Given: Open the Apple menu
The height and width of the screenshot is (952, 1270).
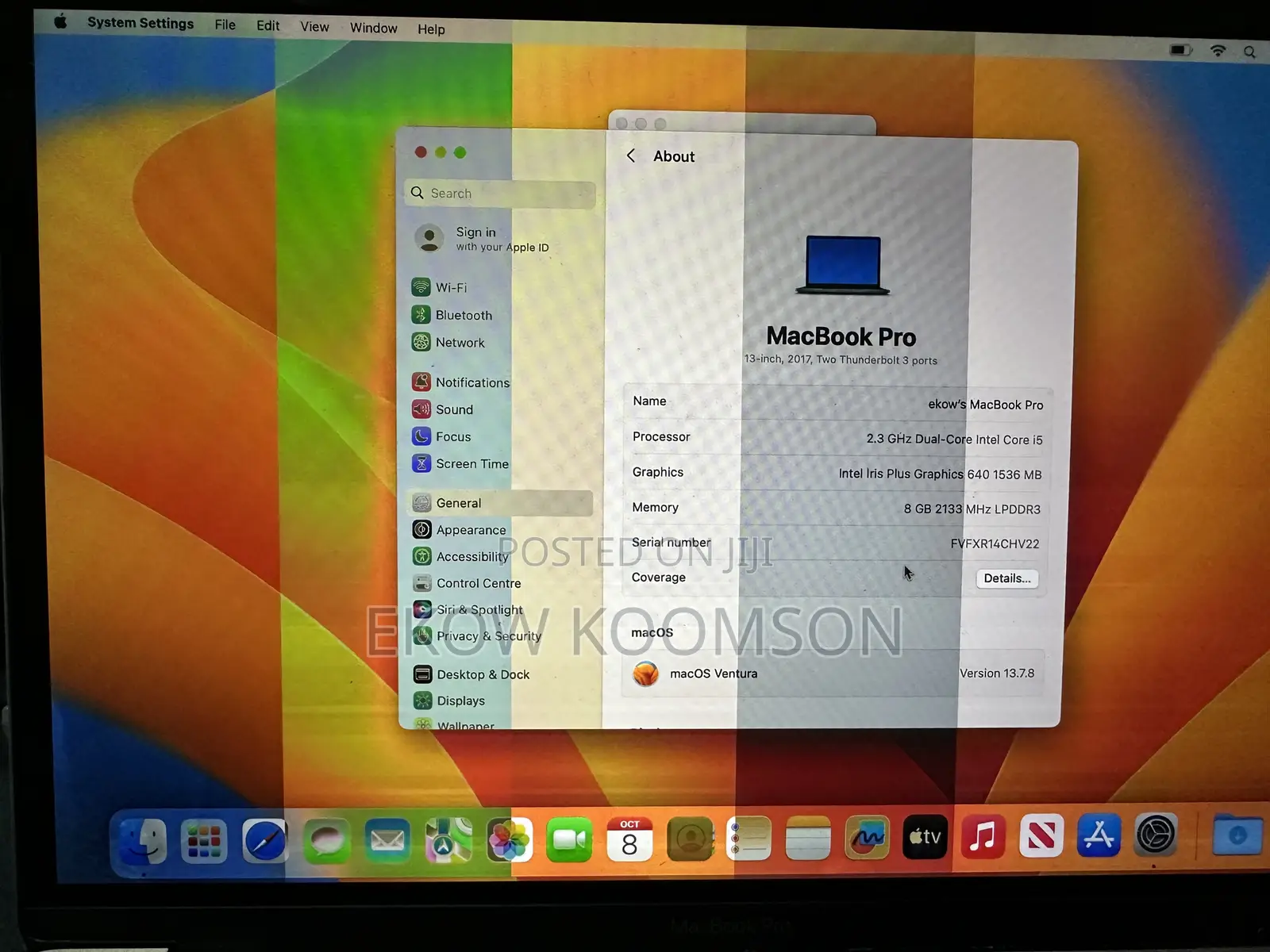Looking at the screenshot, I should (x=60, y=21).
